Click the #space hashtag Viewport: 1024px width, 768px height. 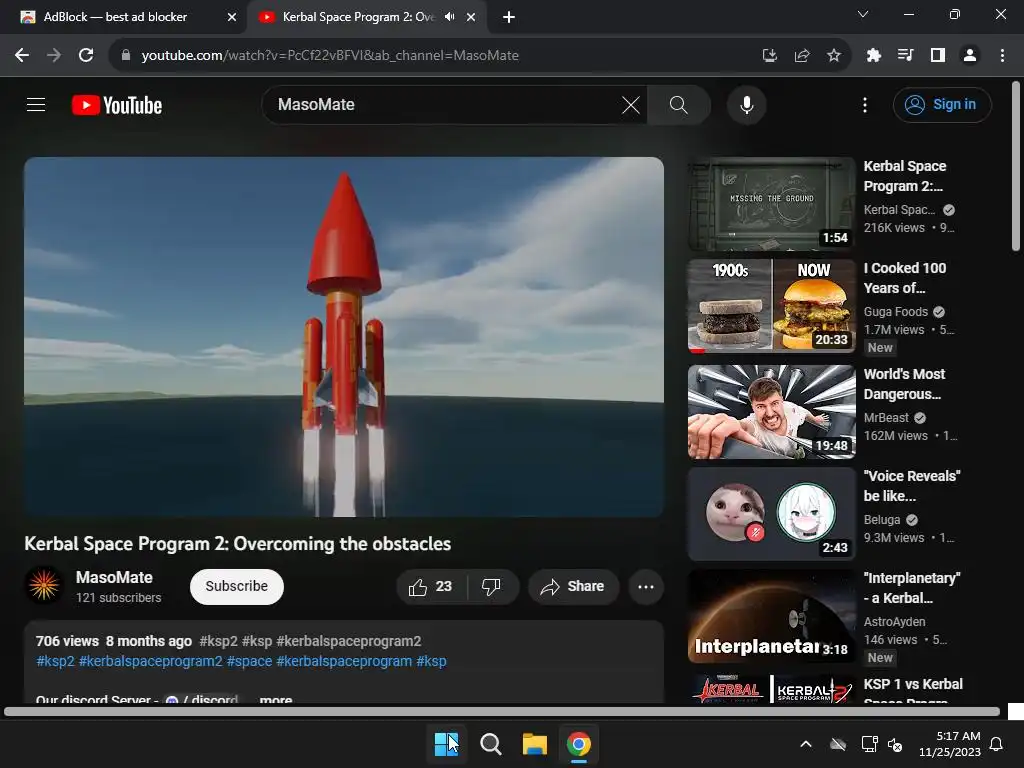249,661
